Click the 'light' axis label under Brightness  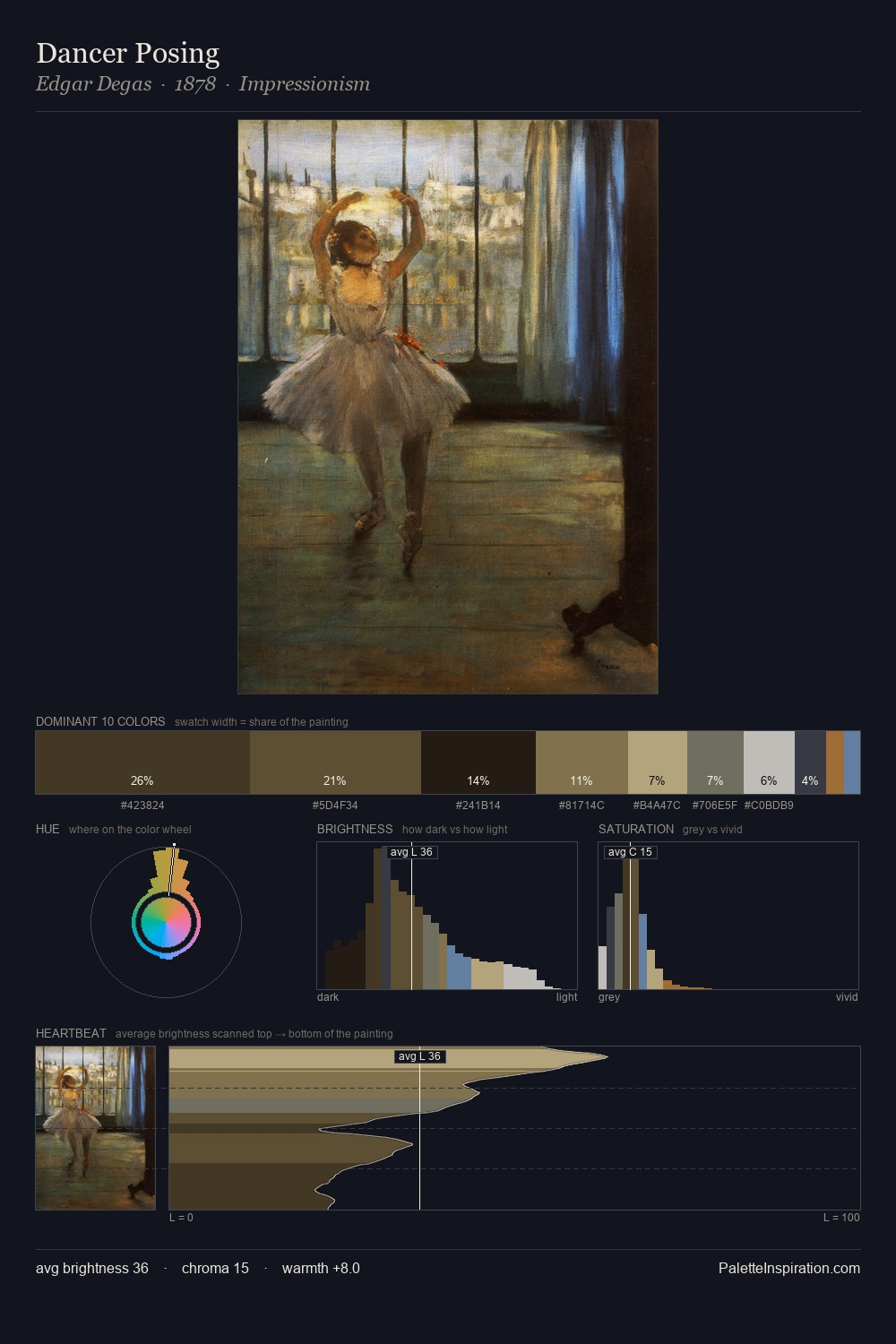(566, 997)
